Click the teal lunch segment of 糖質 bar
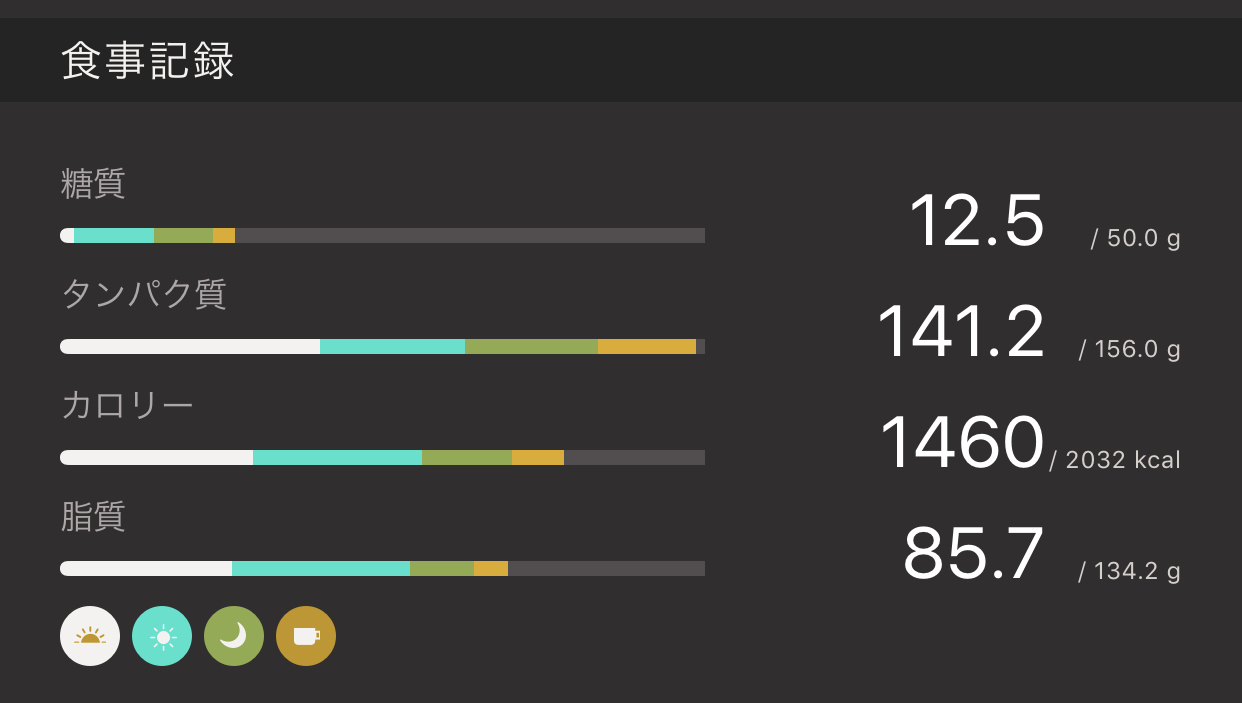Viewport: 1242px width, 703px height. [x=114, y=236]
